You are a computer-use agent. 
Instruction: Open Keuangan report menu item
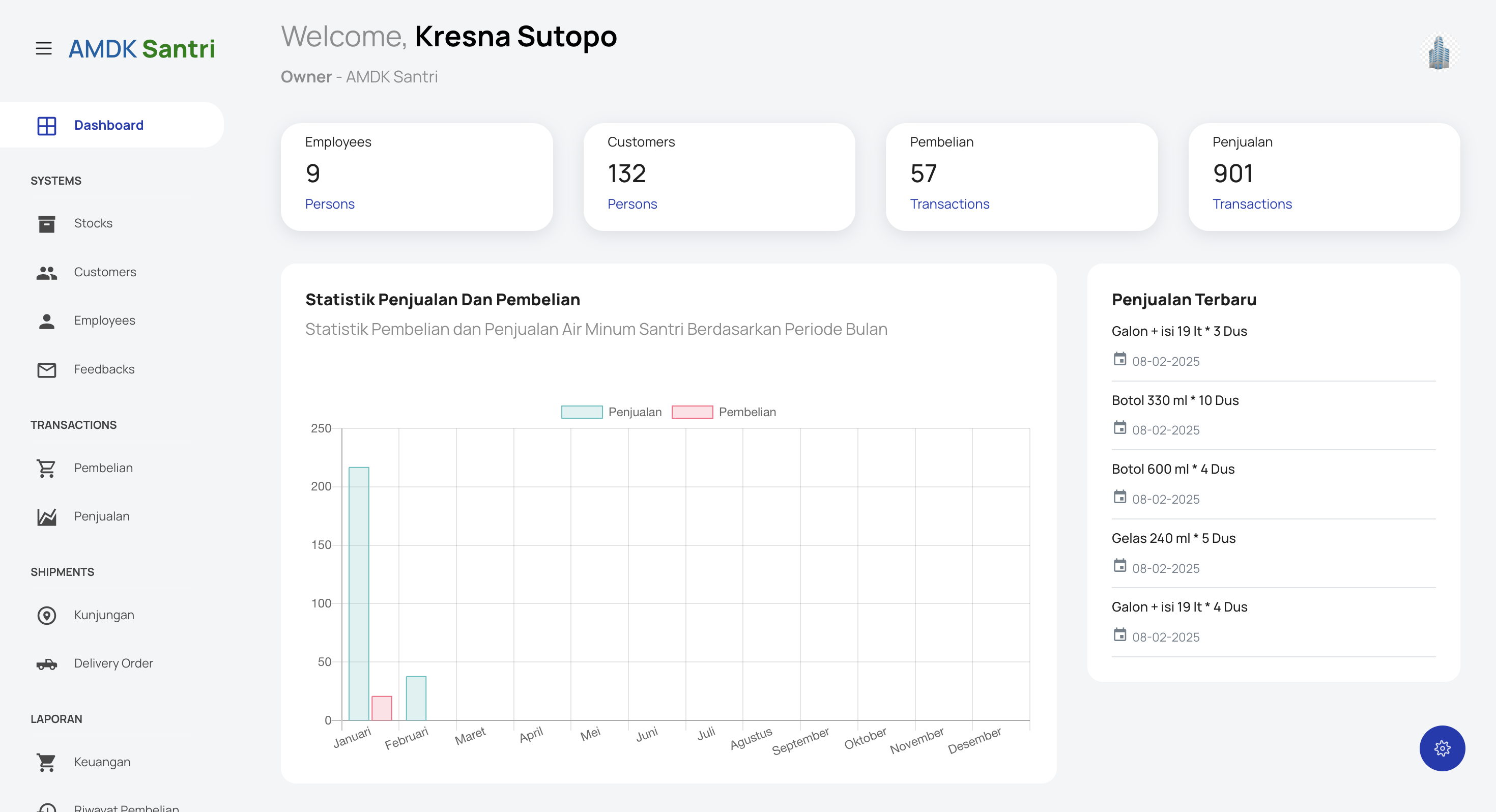(x=102, y=762)
